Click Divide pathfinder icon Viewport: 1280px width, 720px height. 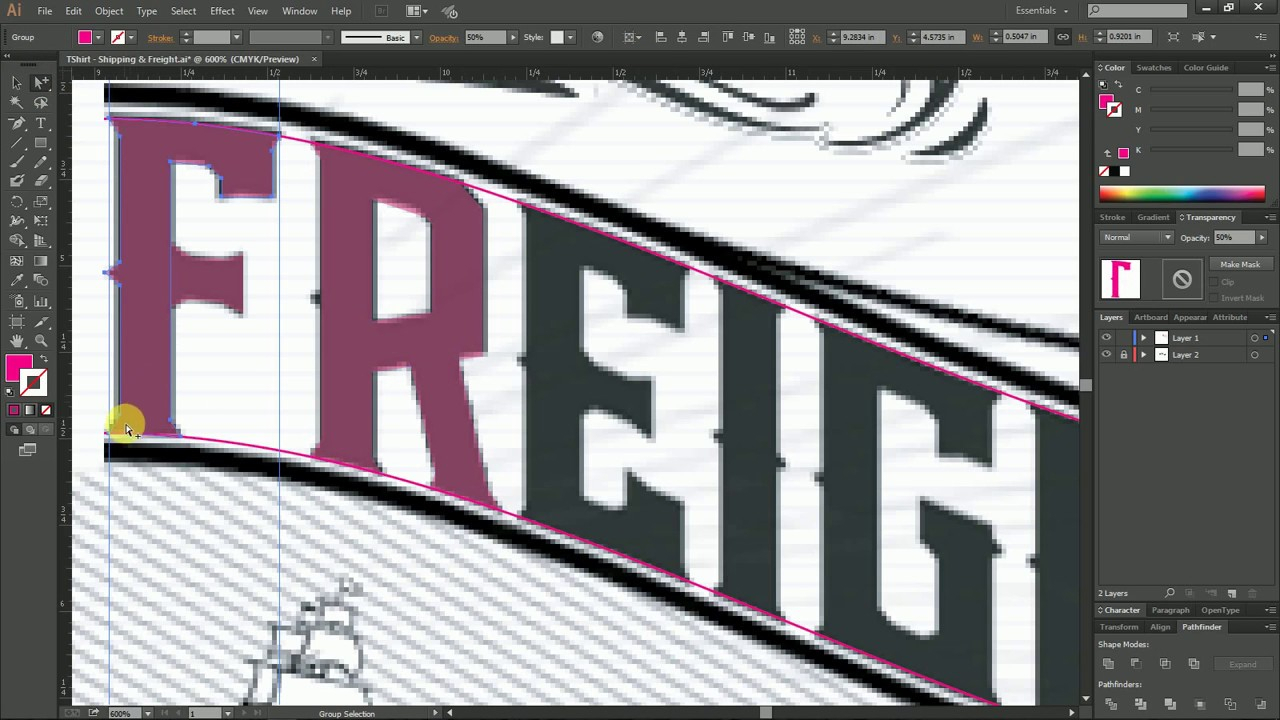tap(1111, 705)
